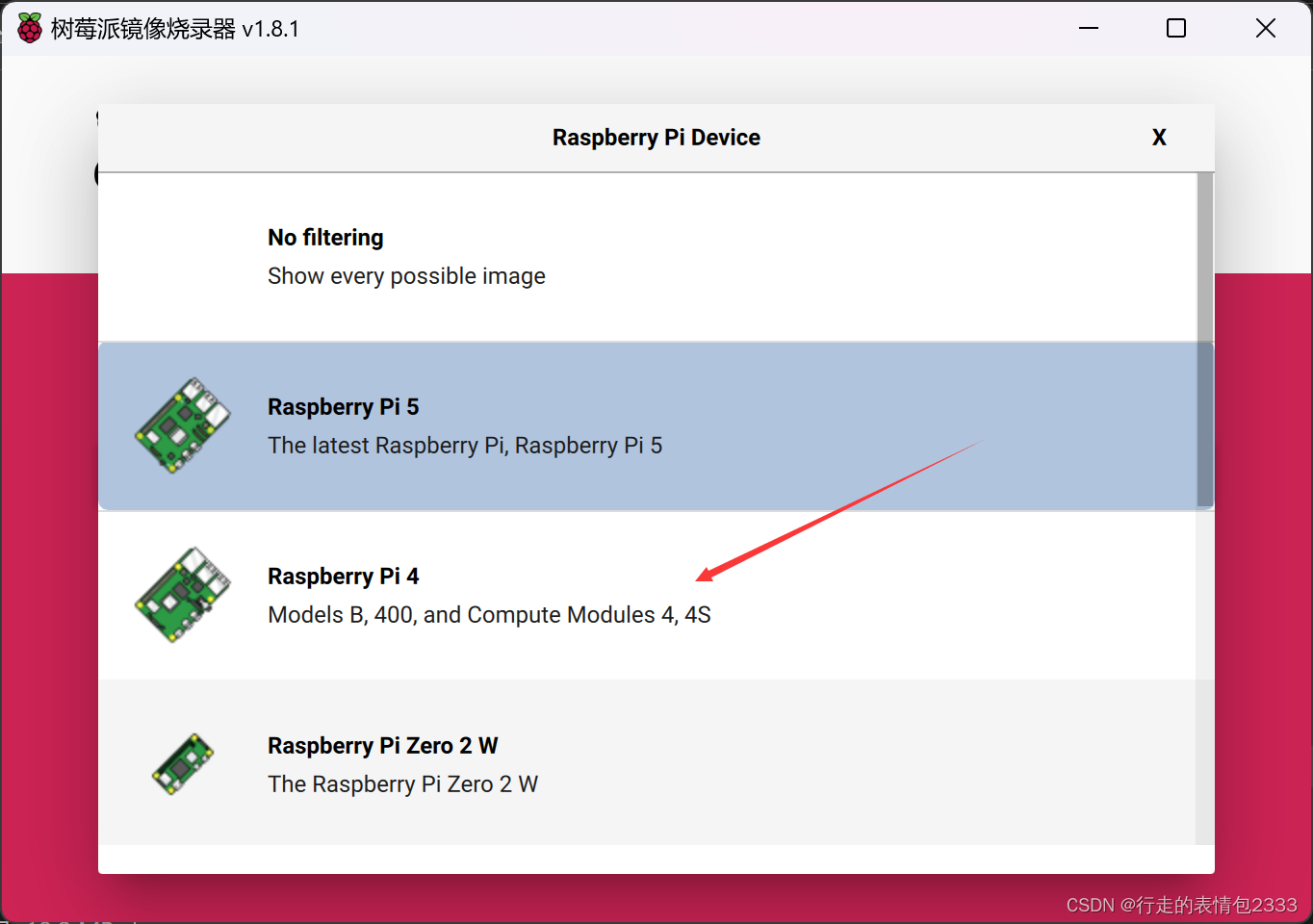Click 'Models B, 400, and Compute Modules 4, 4S' text

(489, 615)
